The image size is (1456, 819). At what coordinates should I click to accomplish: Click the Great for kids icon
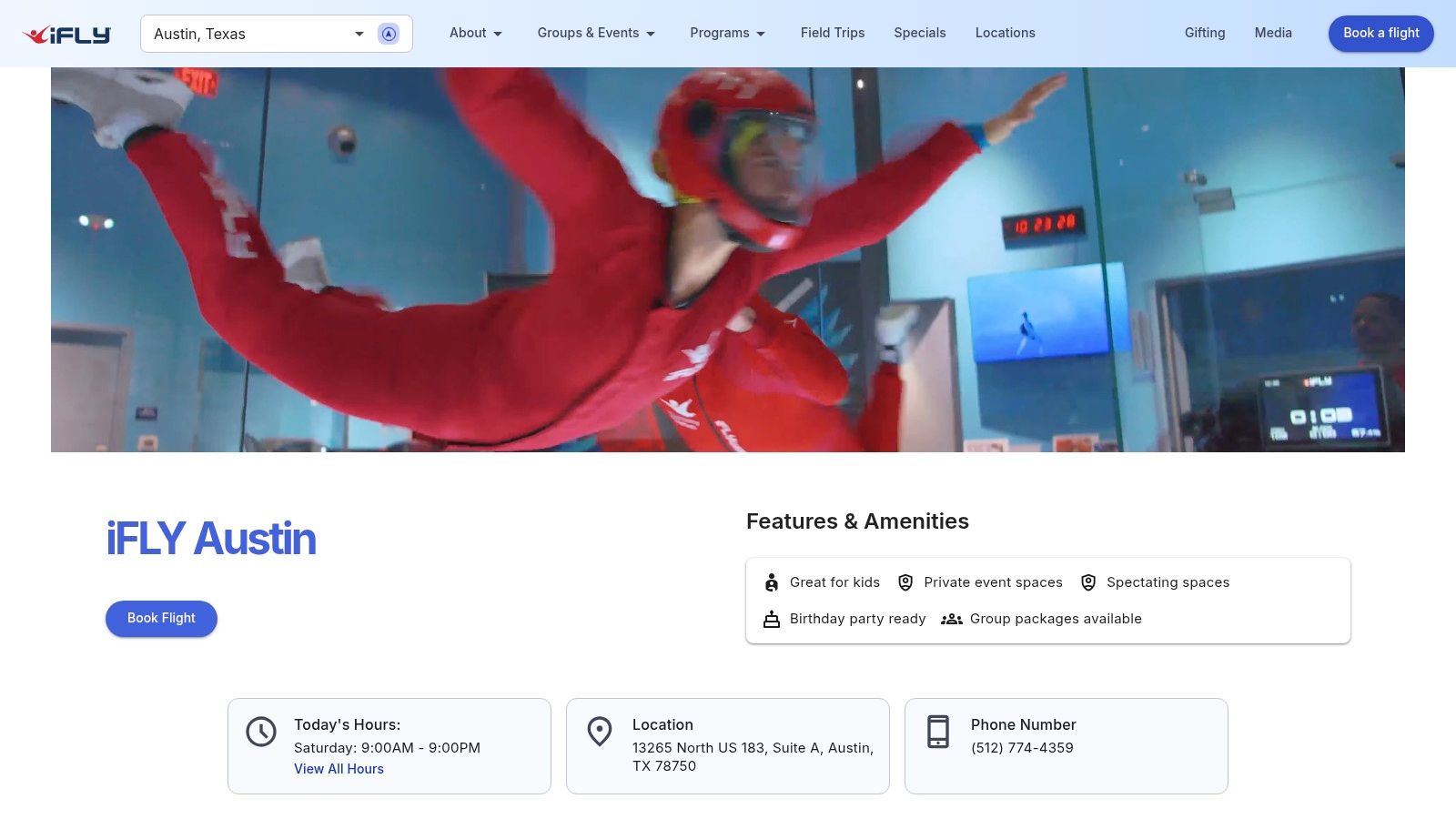(x=772, y=582)
